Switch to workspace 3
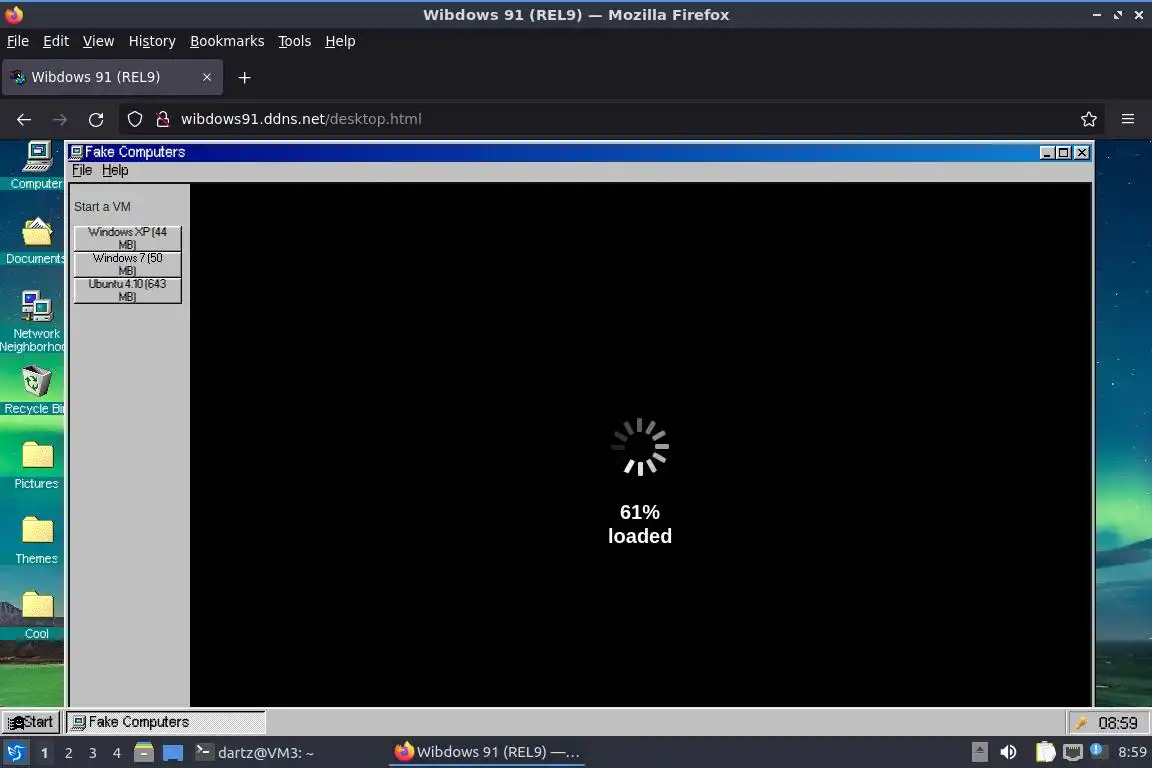Screen dimensions: 1152x768 tap(93, 753)
